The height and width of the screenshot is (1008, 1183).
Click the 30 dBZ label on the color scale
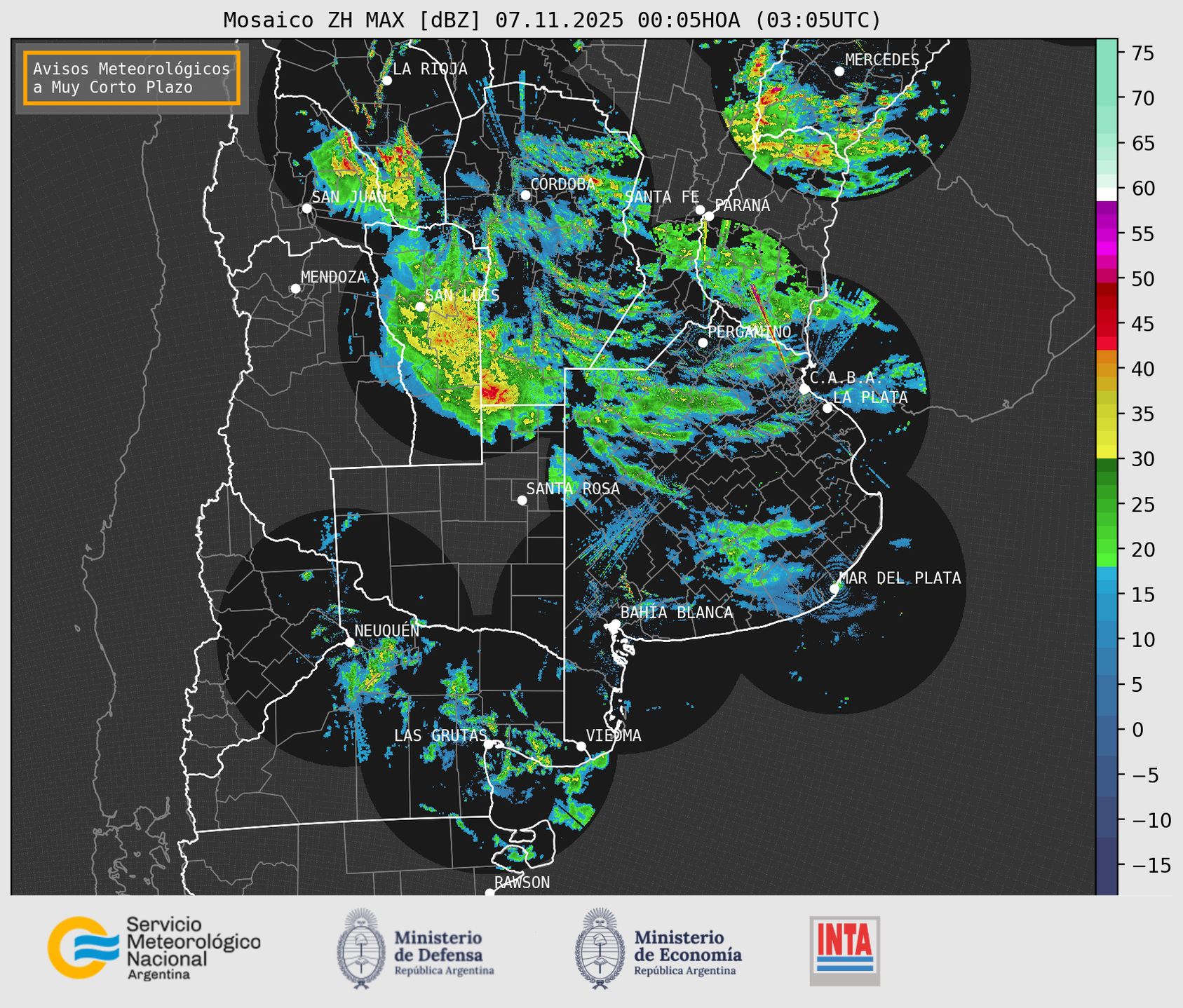[x=1142, y=459]
